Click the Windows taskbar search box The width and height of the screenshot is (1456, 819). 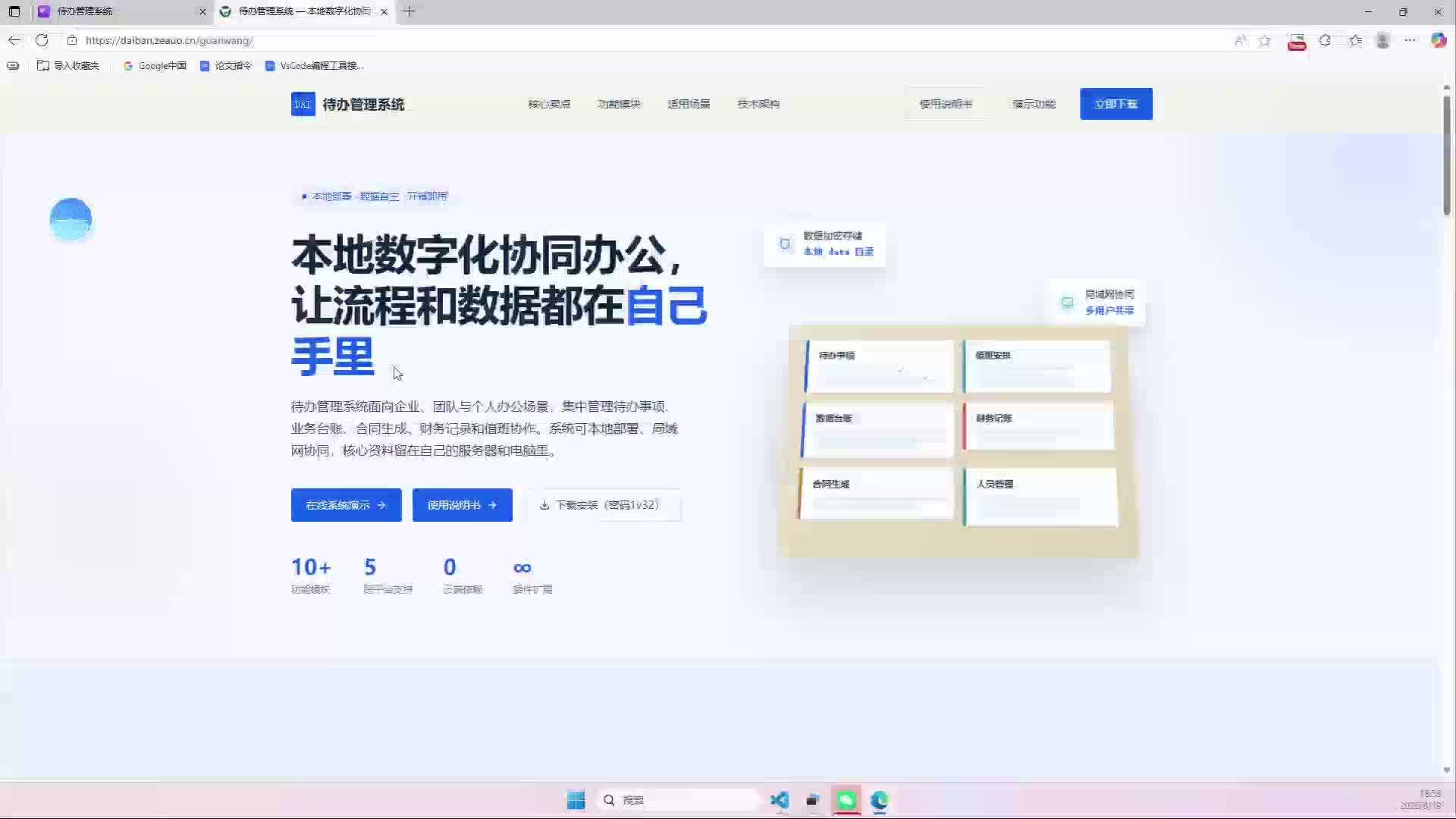tap(677, 800)
